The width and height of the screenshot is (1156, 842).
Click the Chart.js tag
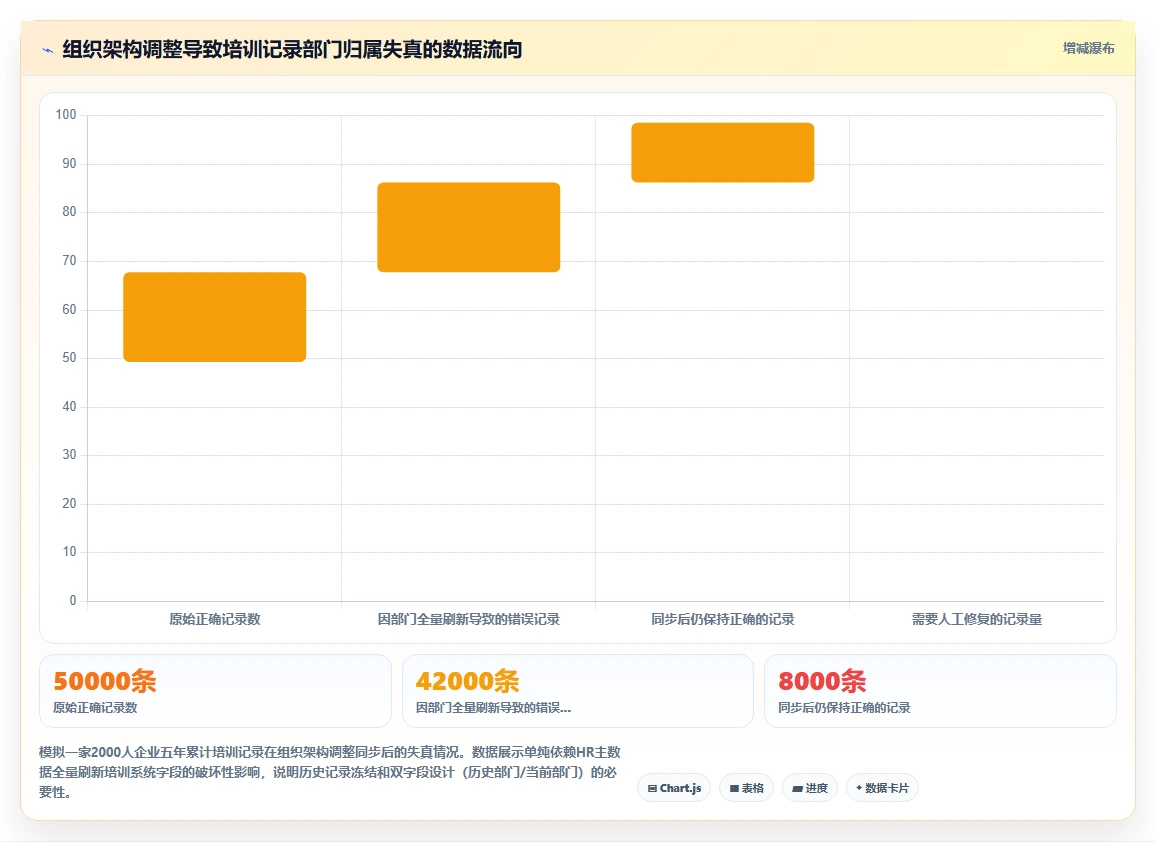coord(674,788)
